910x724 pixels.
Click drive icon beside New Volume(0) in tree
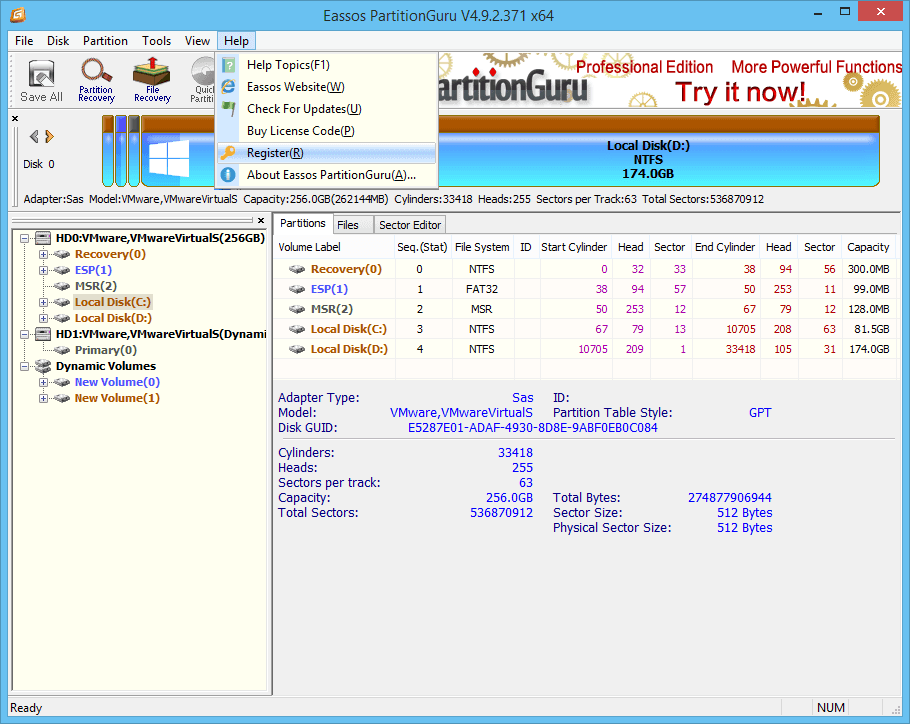click(x=62, y=382)
